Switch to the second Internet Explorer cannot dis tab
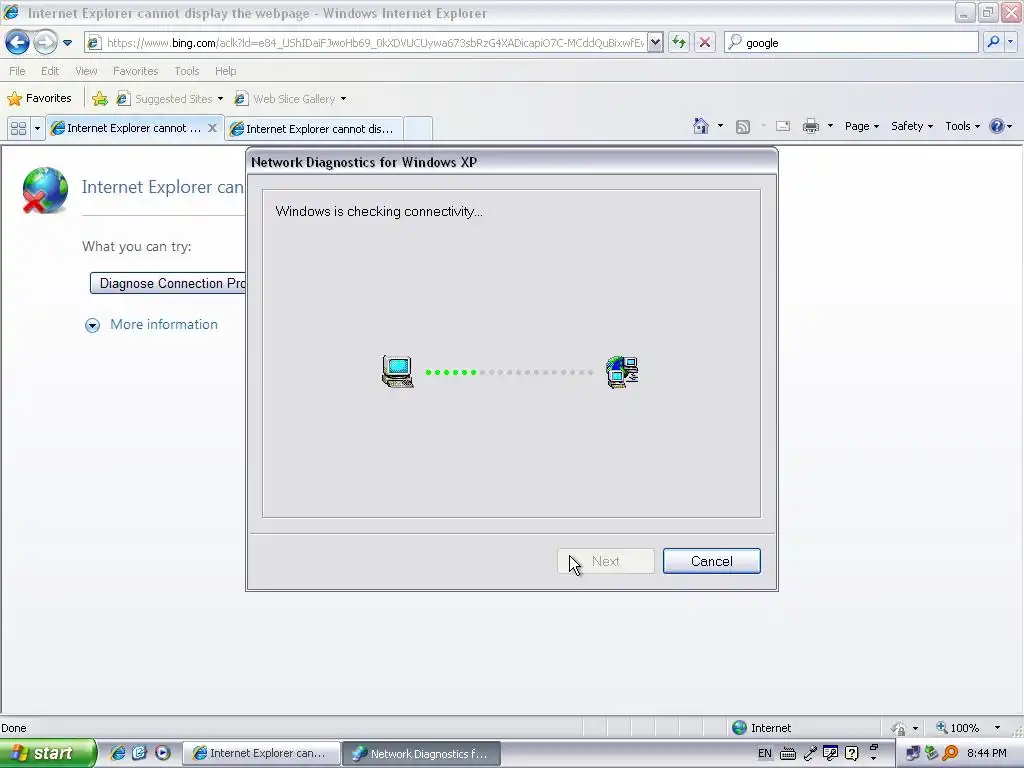The image size is (1024, 768). pyautogui.click(x=314, y=129)
